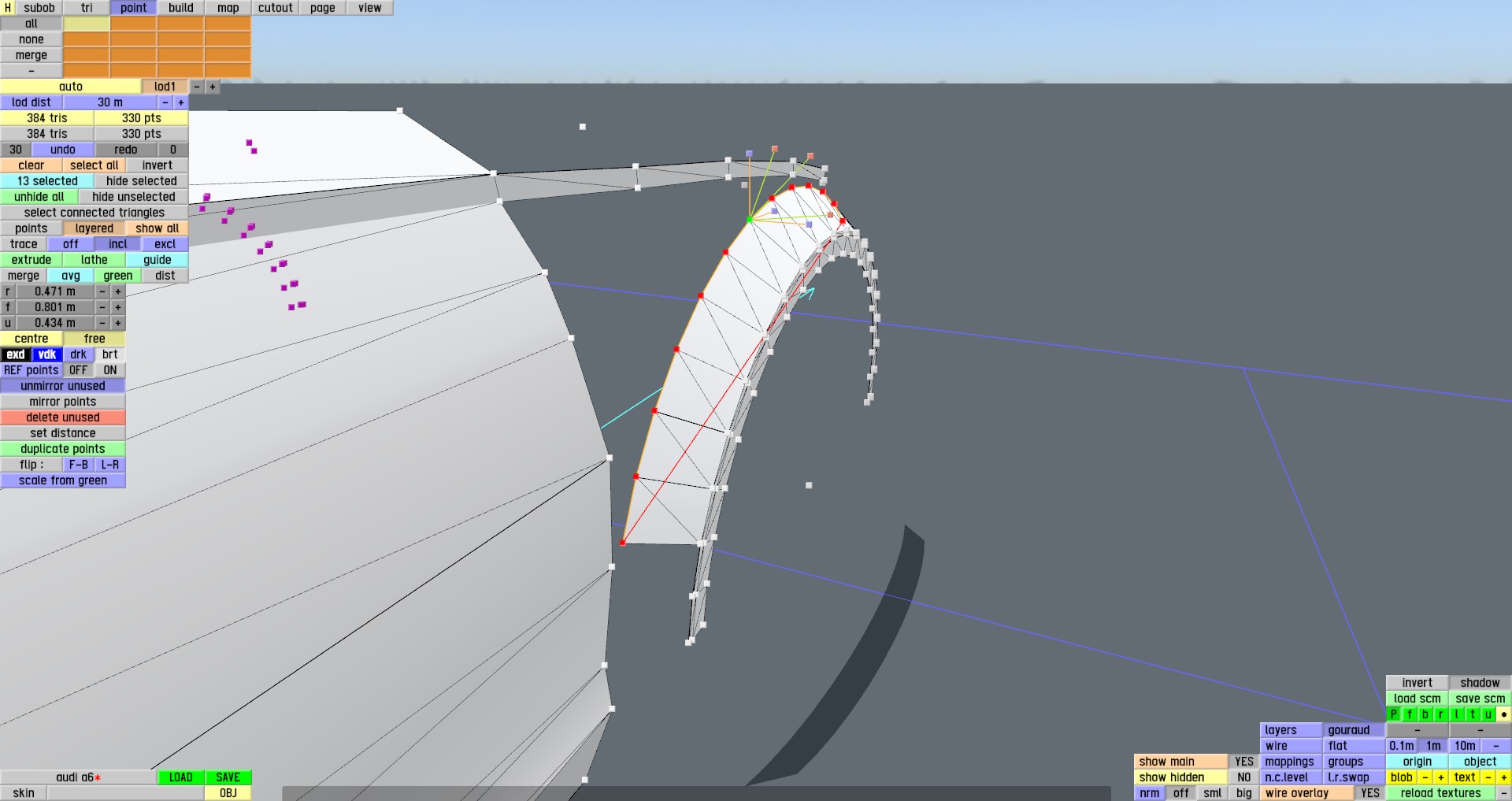1512x801 pixels.
Task: Set trace mode to excl
Action: pos(165,244)
